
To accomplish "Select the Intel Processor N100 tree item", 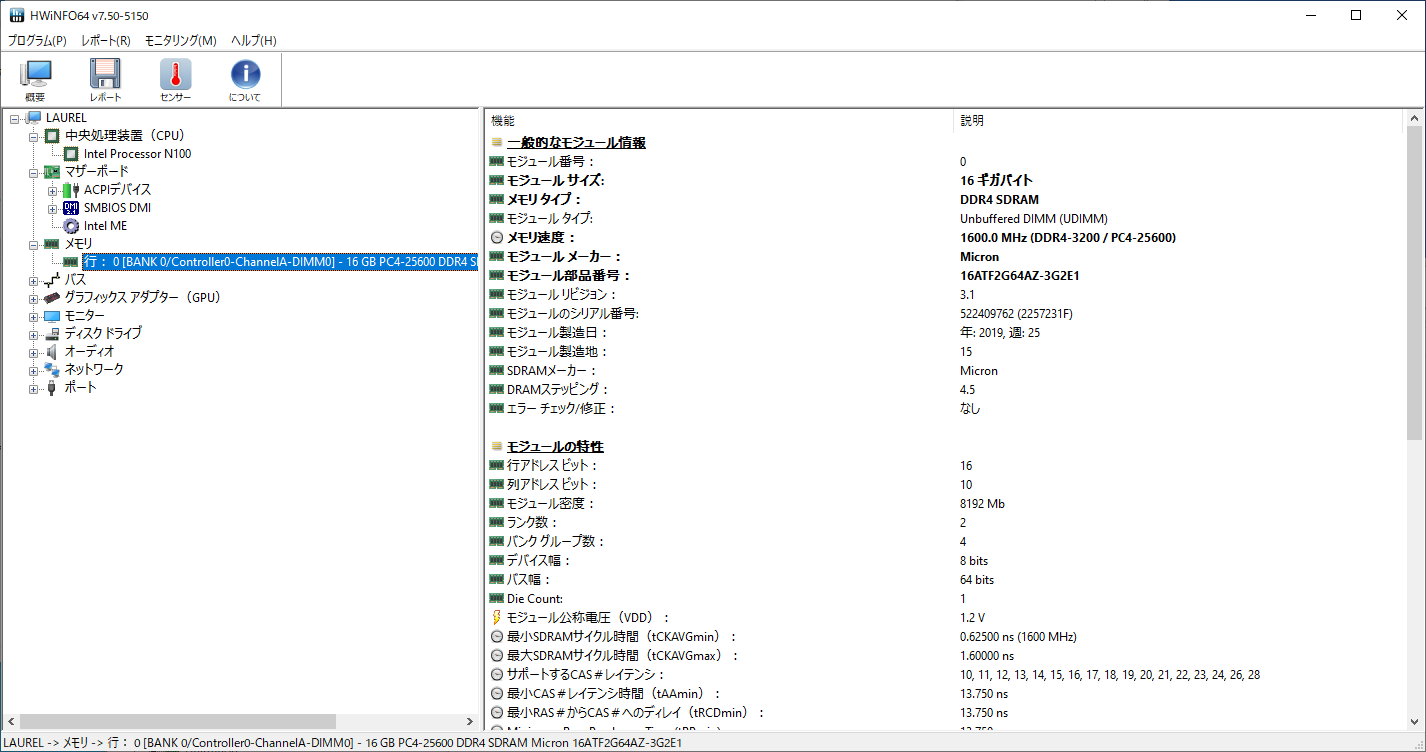I will (x=137, y=154).
